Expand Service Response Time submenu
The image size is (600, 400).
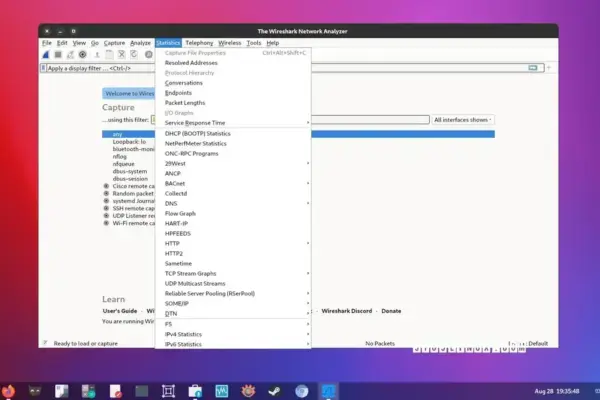coord(233,122)
